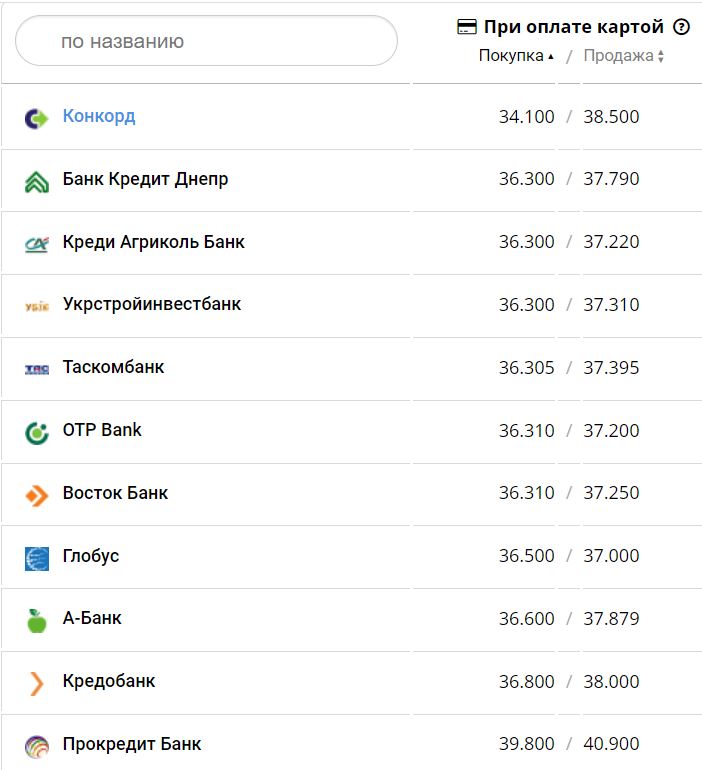
Task: Select Кредобанк name
Action: pyautogui.click(x=109, y=681)
